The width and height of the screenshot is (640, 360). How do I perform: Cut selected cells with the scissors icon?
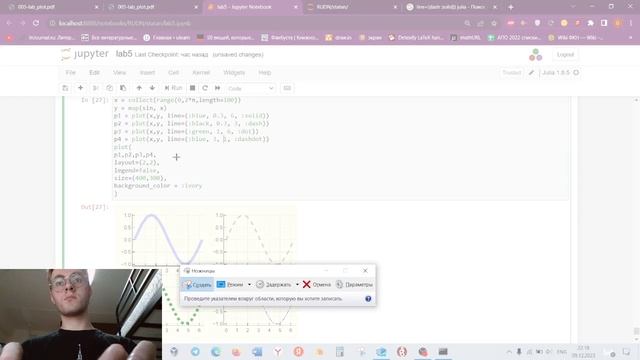pyautogui.click(x=96, y=88)
